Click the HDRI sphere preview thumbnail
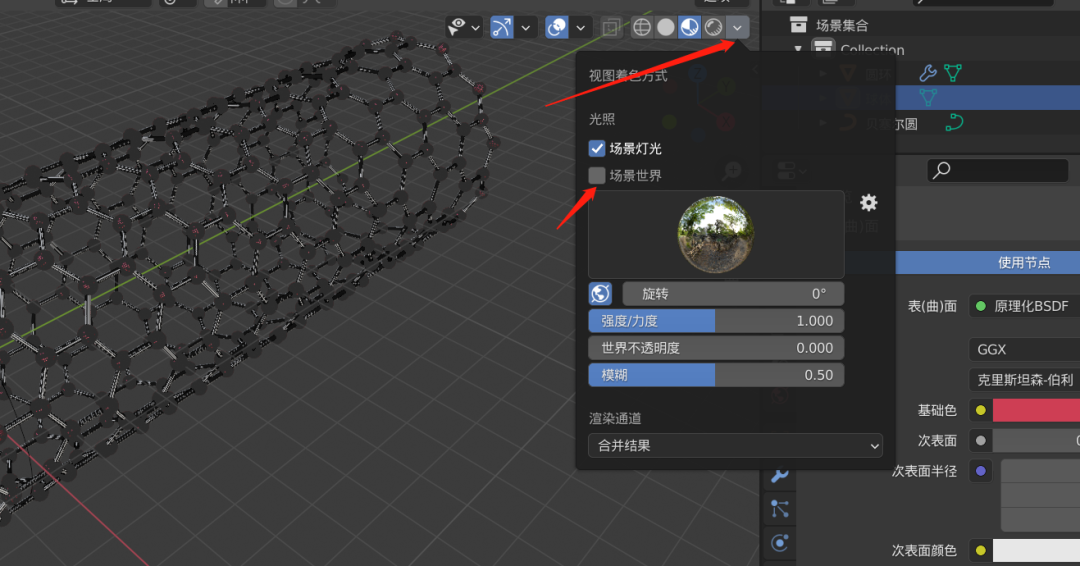Screen dimensions: 1080x566 click(x=716, y=235)
